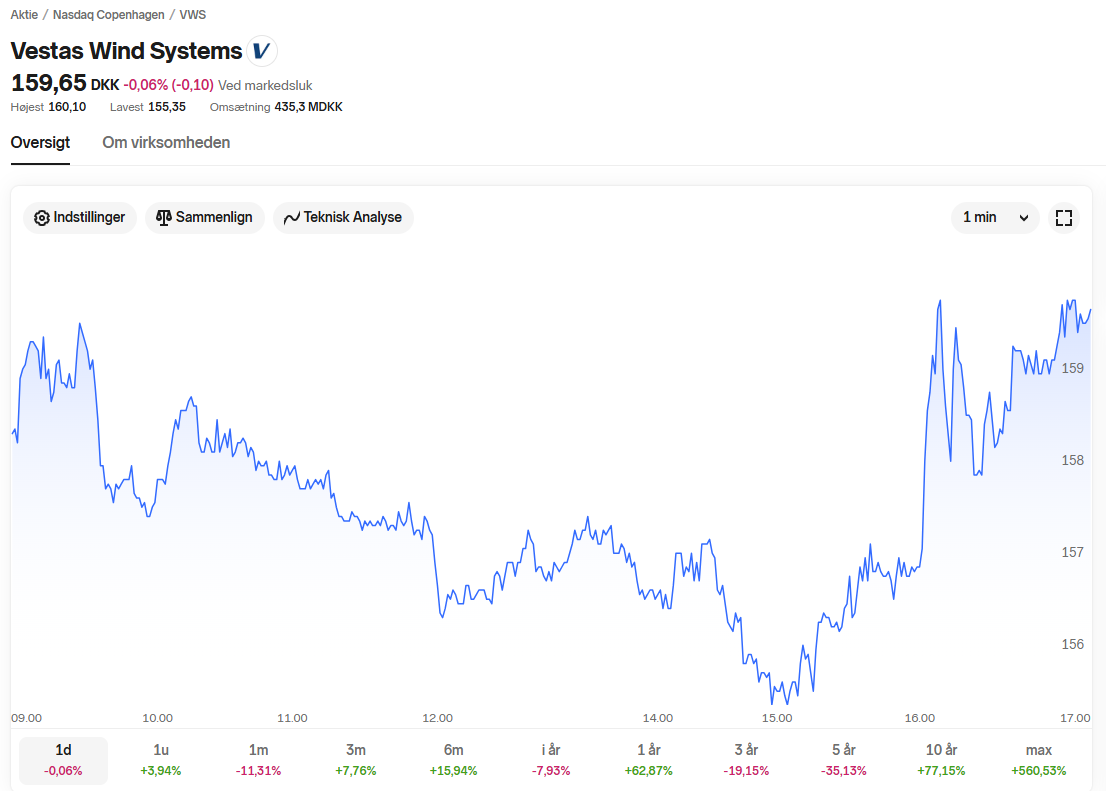This screenshot has width=1106, height=791.
Task: Select the 1m time period
Action: [x=258, y=760]
